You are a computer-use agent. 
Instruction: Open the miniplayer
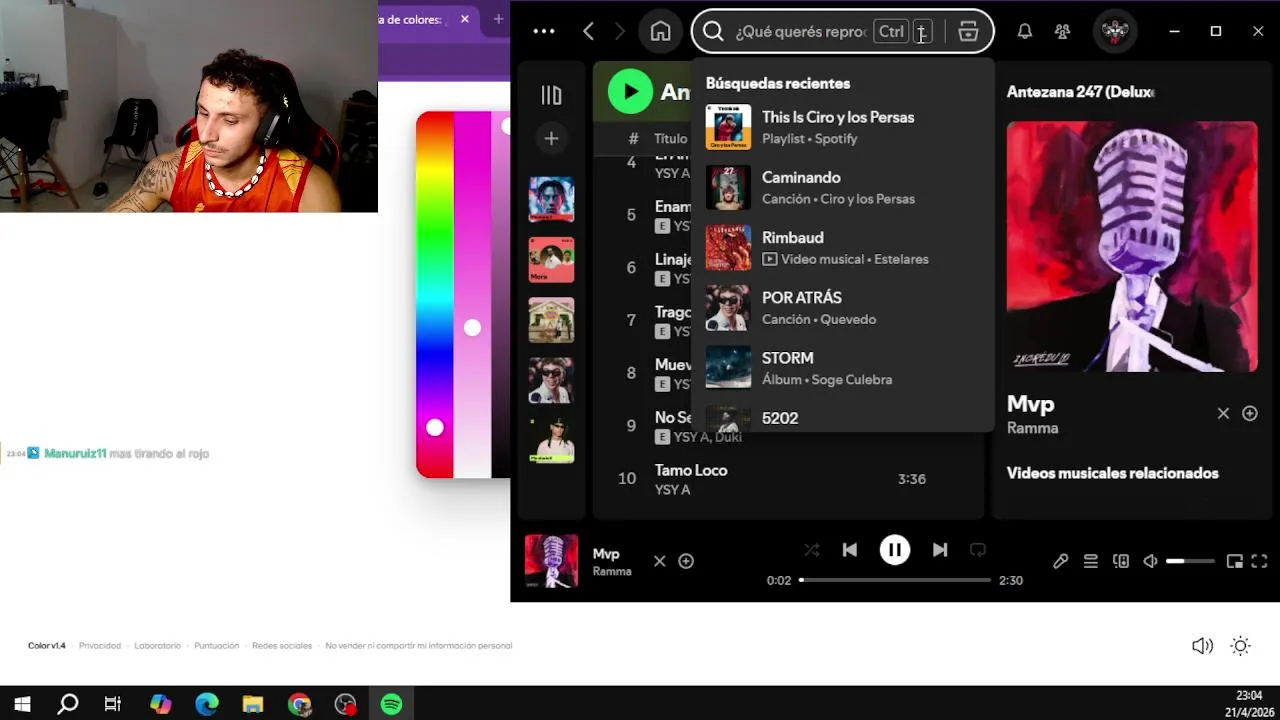(1235, 562)
